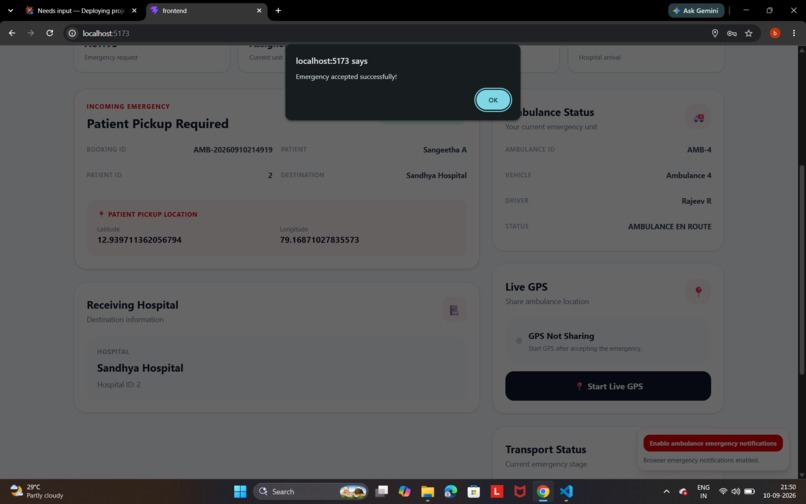Click 'Patient Pickup Required' heading
Viewport: 806px width, 504px height.
pyautogui.click(x=157, y=124)
